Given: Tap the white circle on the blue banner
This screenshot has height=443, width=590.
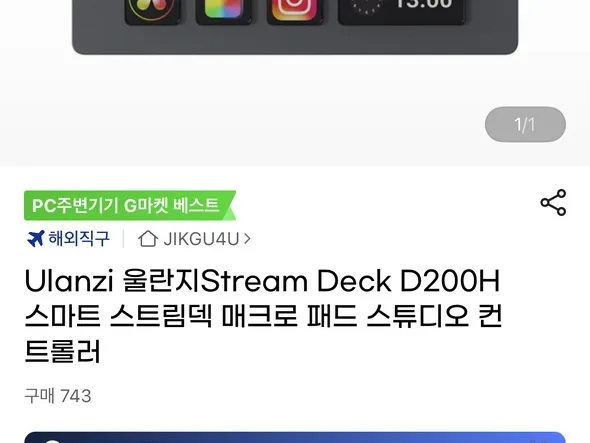Looking at the screenshot, I should point(53,441).
